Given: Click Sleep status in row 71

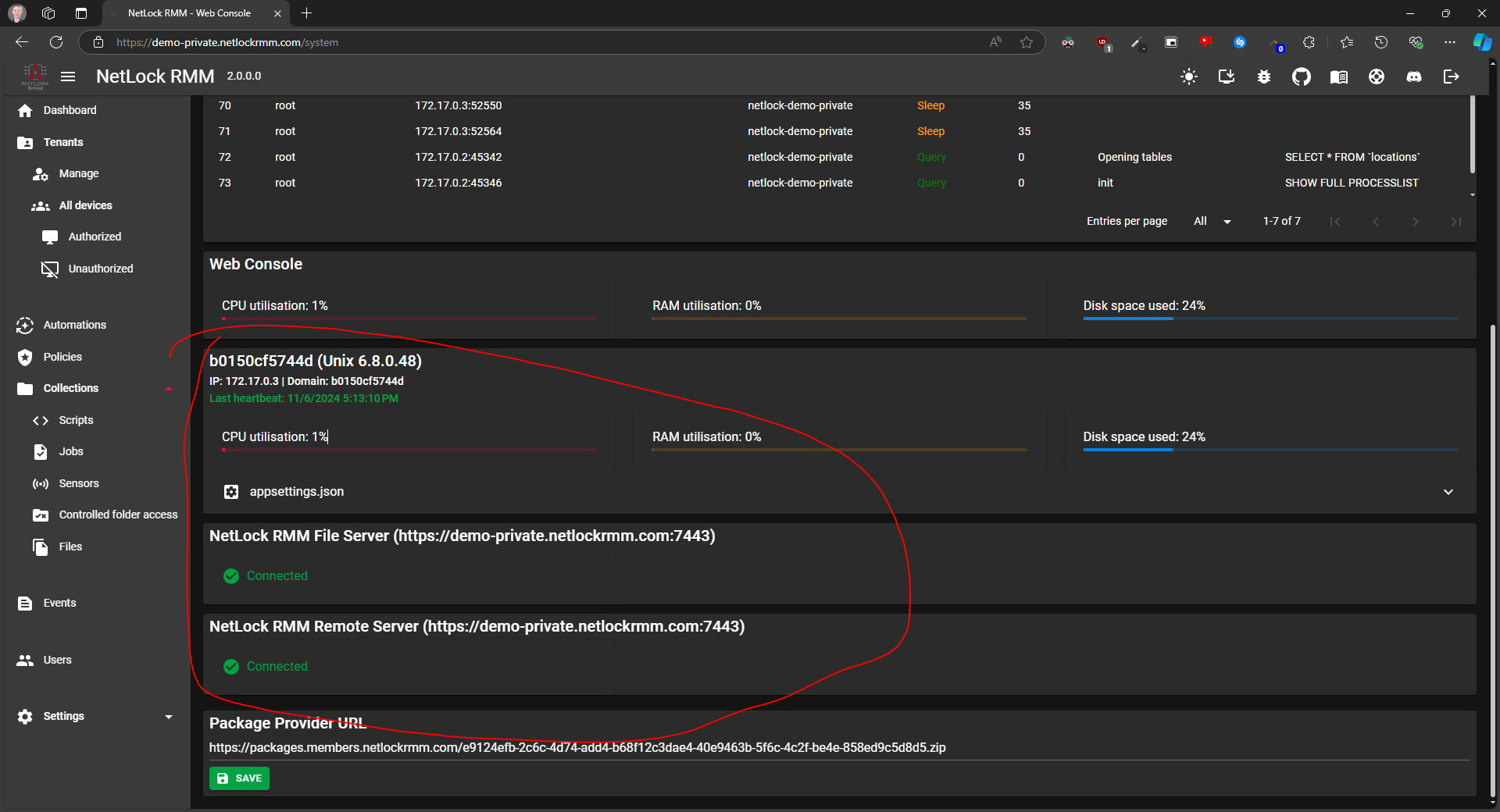Looking at the screenshot, I should tap(930, 132).
